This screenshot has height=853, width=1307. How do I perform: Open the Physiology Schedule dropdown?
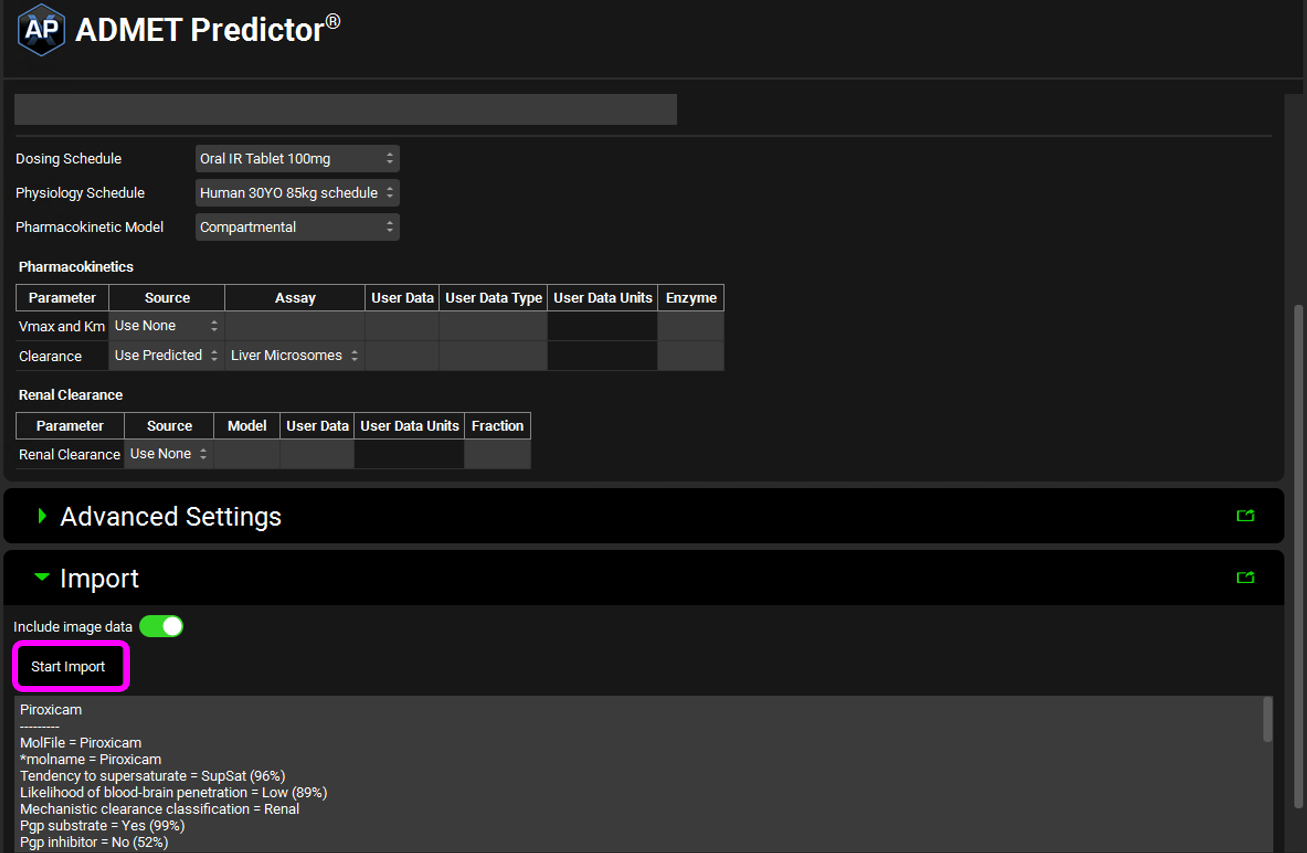point(297,193)
